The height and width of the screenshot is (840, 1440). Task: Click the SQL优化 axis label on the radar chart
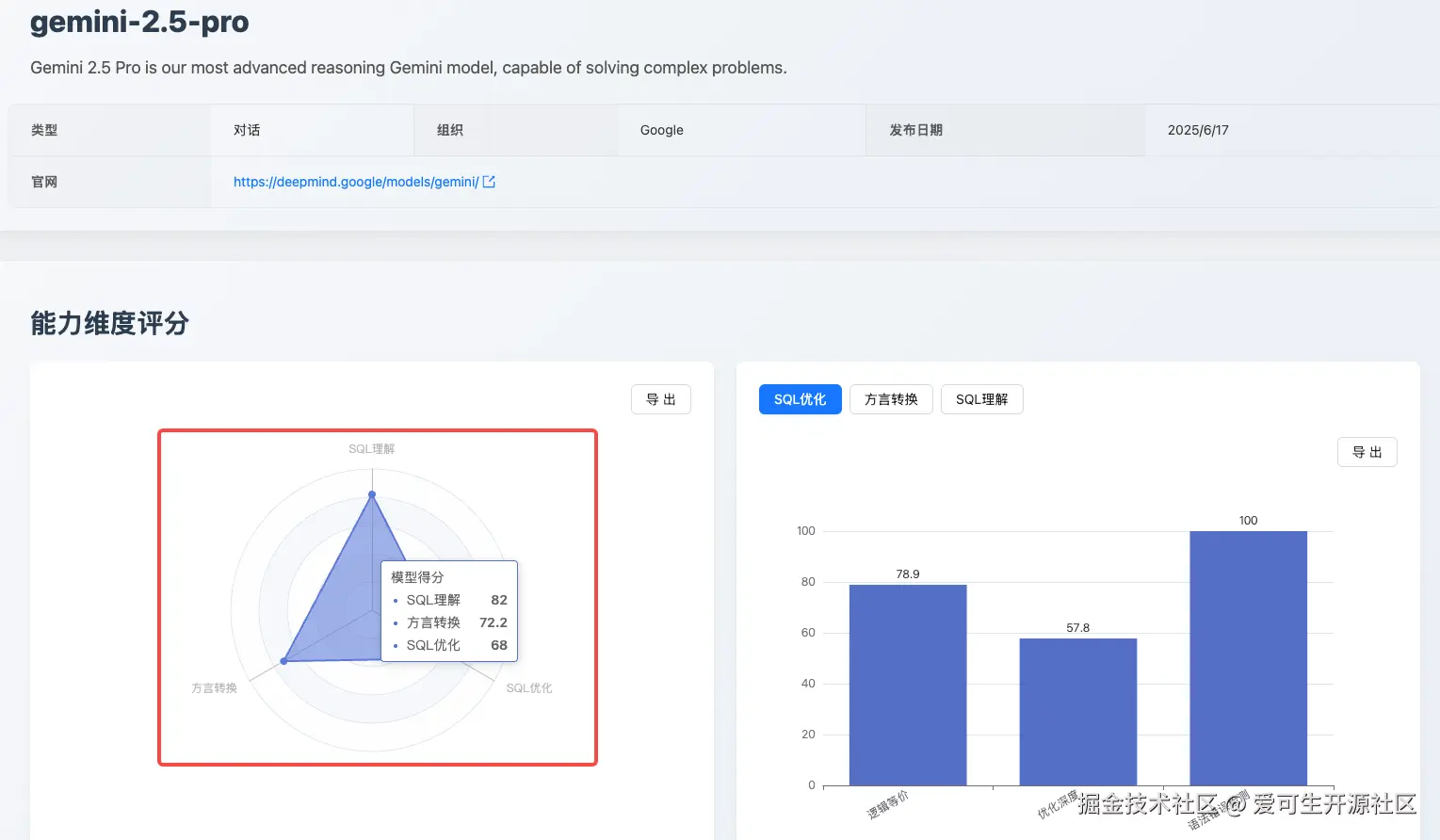[528, 687]
